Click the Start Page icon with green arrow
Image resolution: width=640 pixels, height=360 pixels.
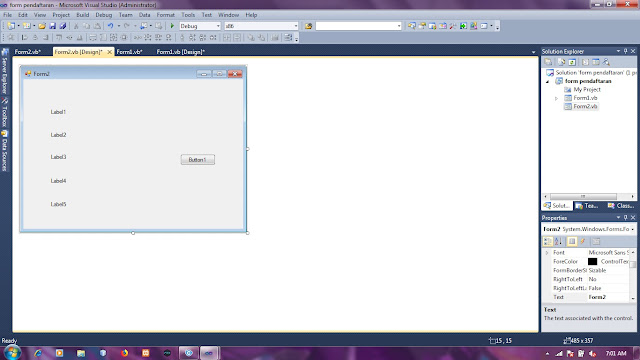tap(463, 26)
